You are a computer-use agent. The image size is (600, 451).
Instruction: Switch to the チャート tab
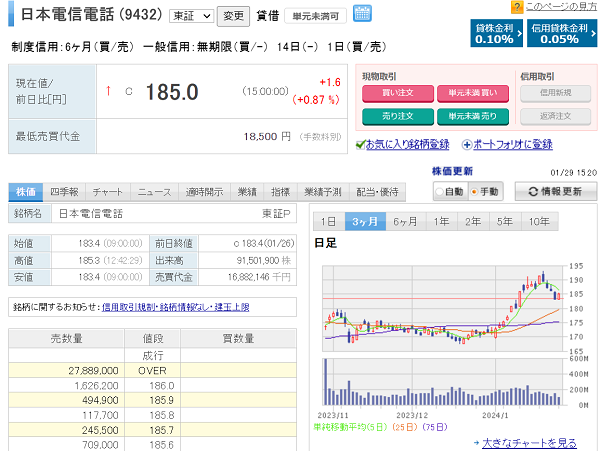[x=108, y=191]
